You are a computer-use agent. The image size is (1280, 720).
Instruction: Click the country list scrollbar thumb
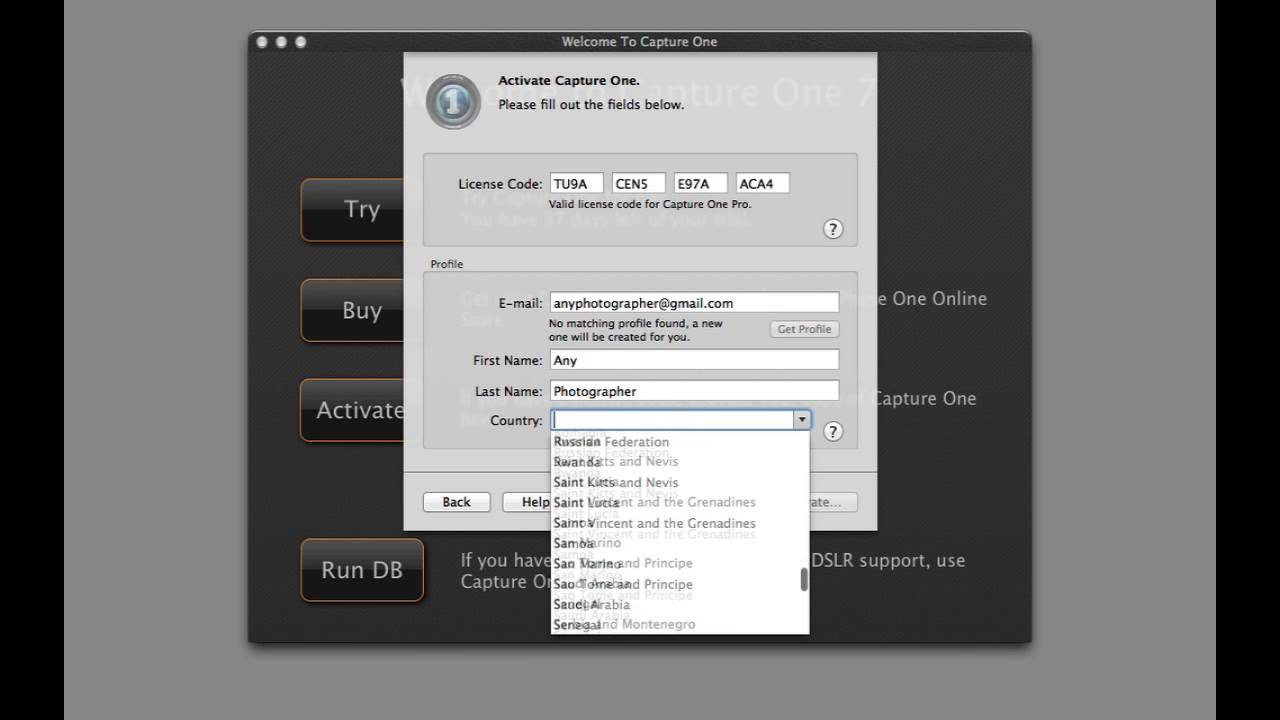pos(804,580)
